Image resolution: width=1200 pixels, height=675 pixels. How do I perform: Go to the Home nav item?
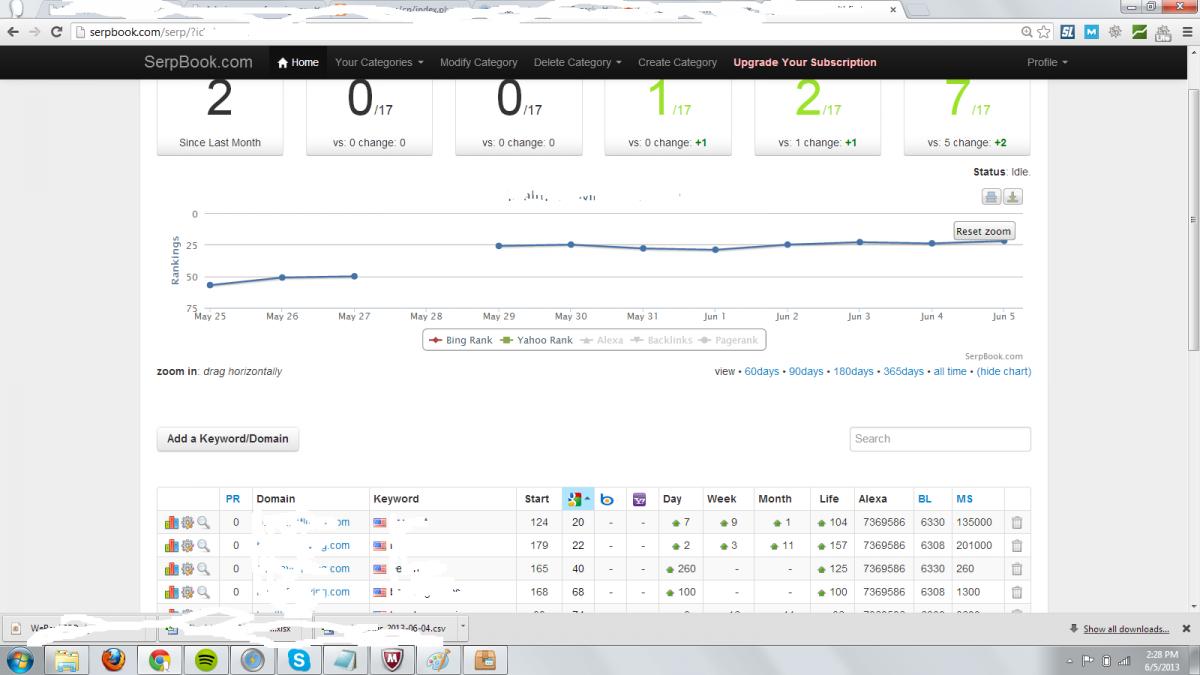(x=298, y=62)
